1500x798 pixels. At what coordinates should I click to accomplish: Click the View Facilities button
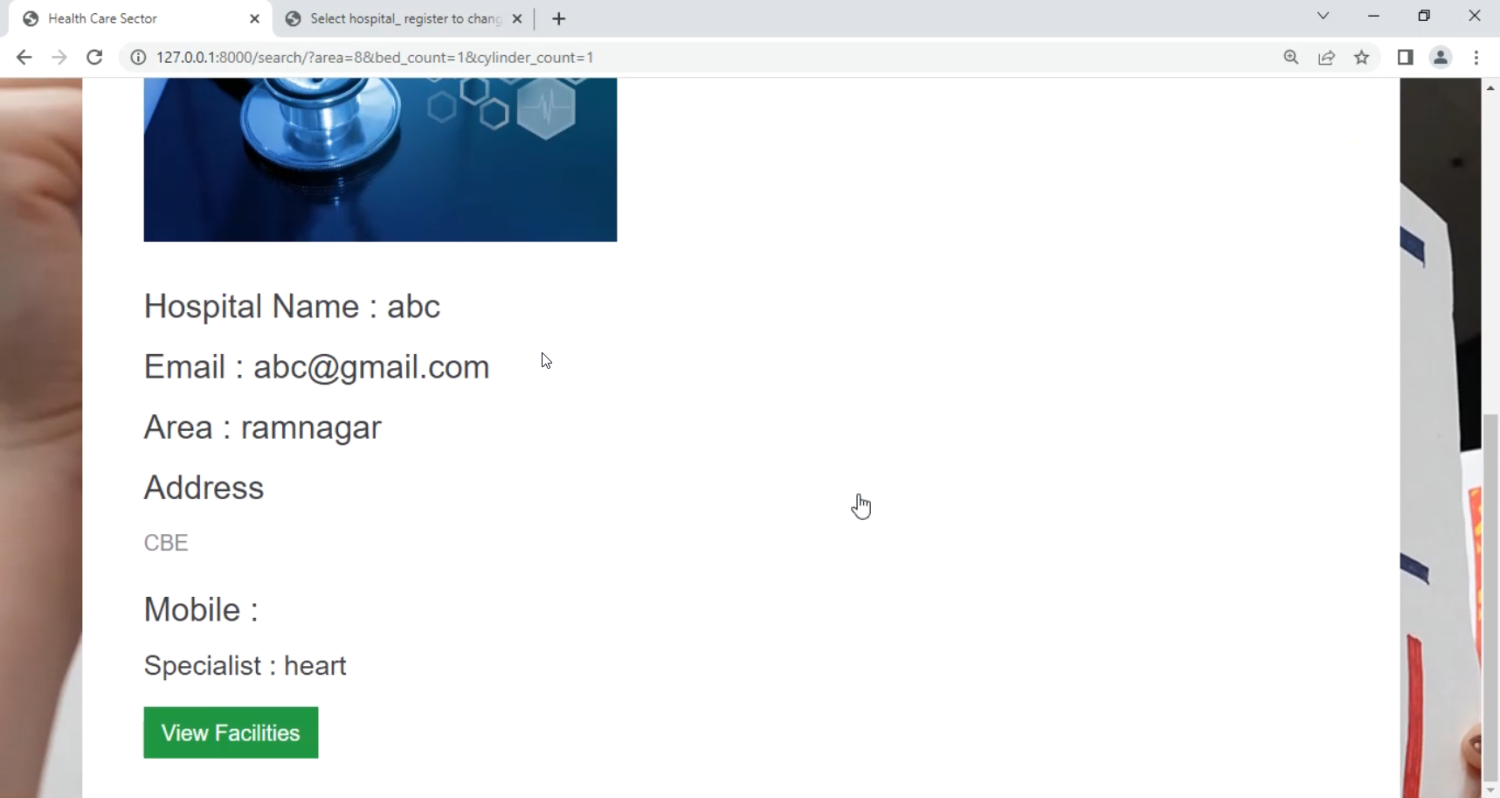pos(231,733)
